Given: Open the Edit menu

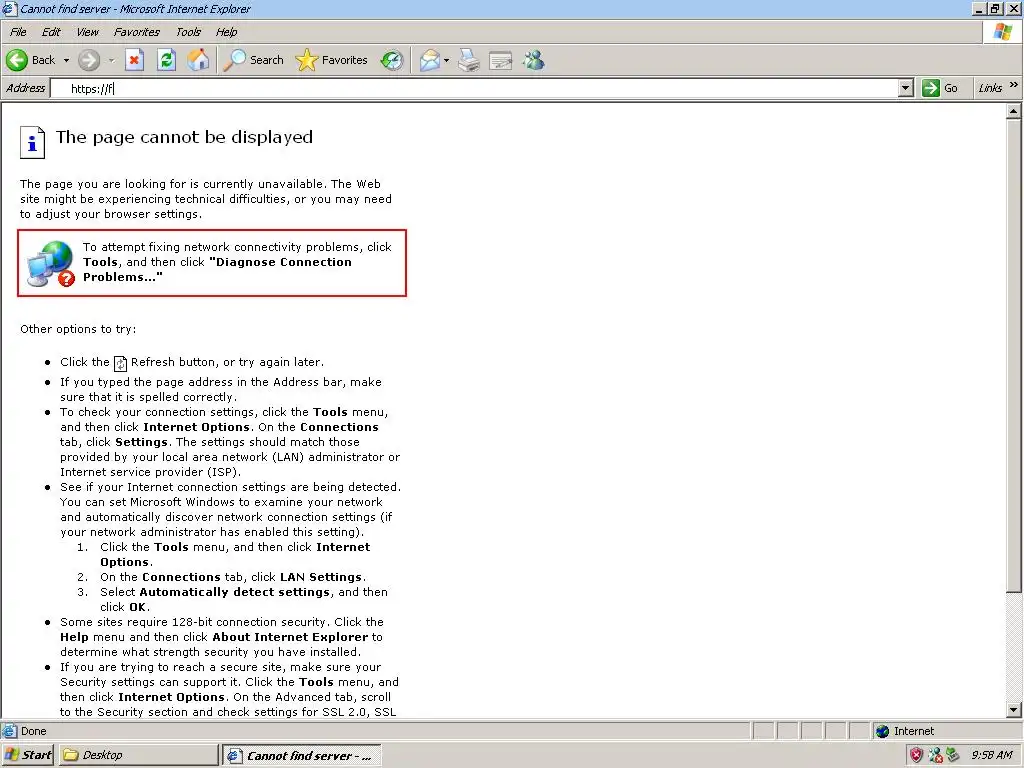Looking at the screenshot, I should pyautogui.click(x=51, y=32).
